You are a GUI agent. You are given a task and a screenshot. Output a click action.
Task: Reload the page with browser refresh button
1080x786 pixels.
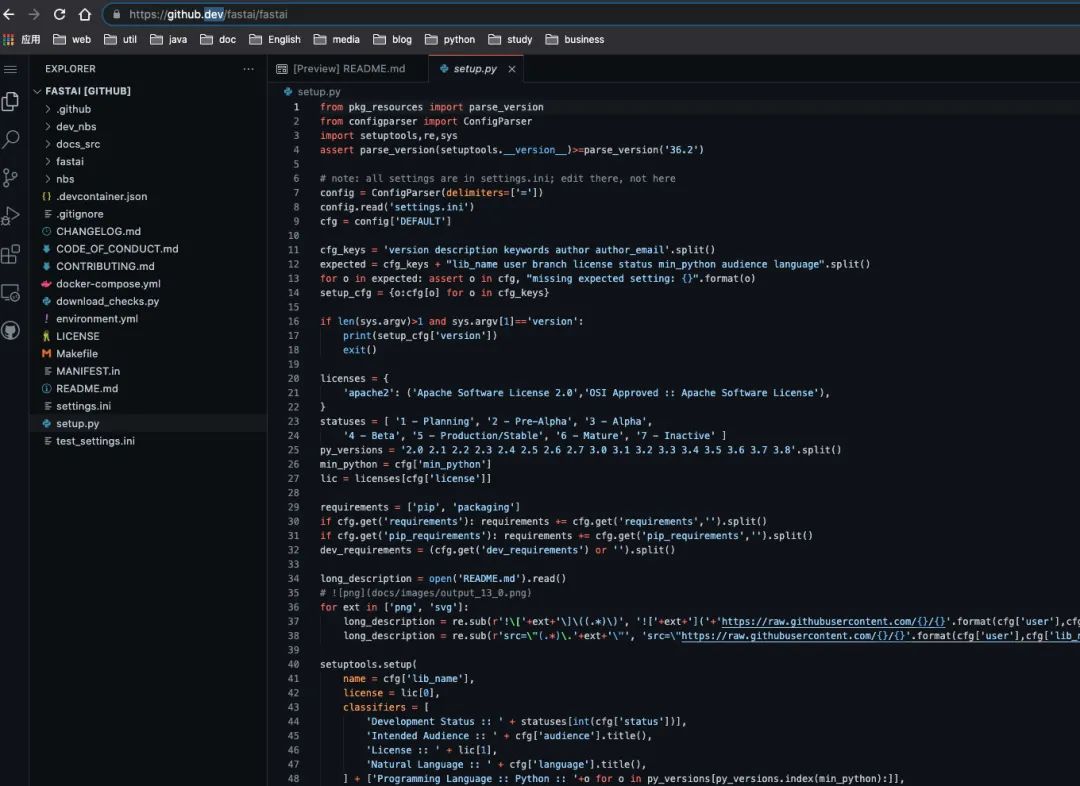tap(59, 14)
